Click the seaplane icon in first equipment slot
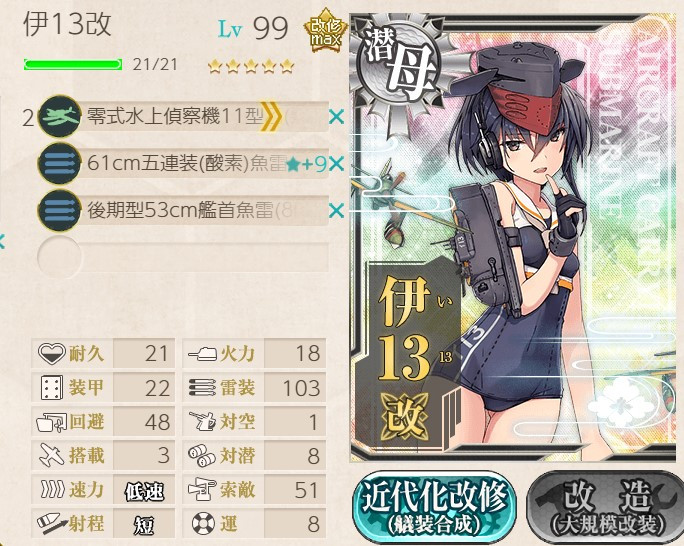 pos(59,117)
